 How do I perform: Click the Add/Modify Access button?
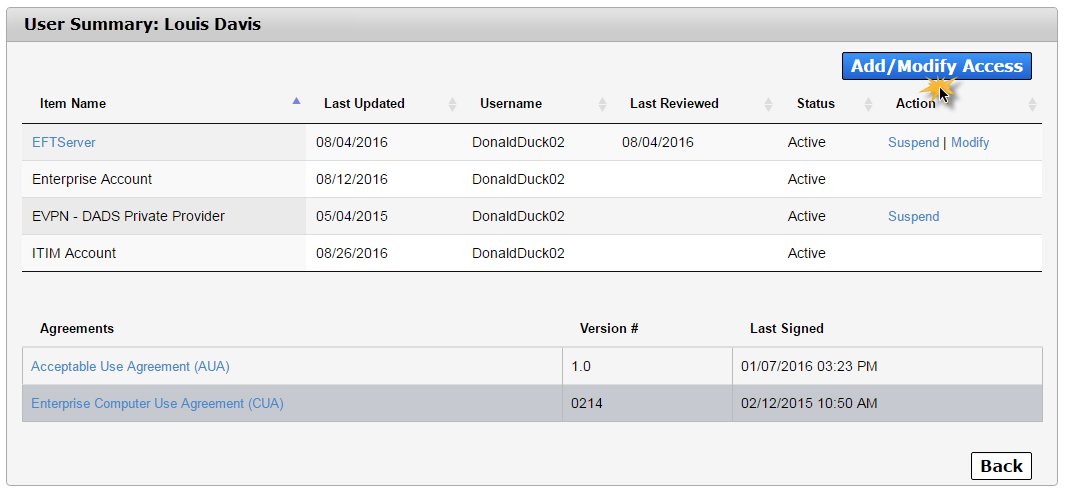pos(936,66)
